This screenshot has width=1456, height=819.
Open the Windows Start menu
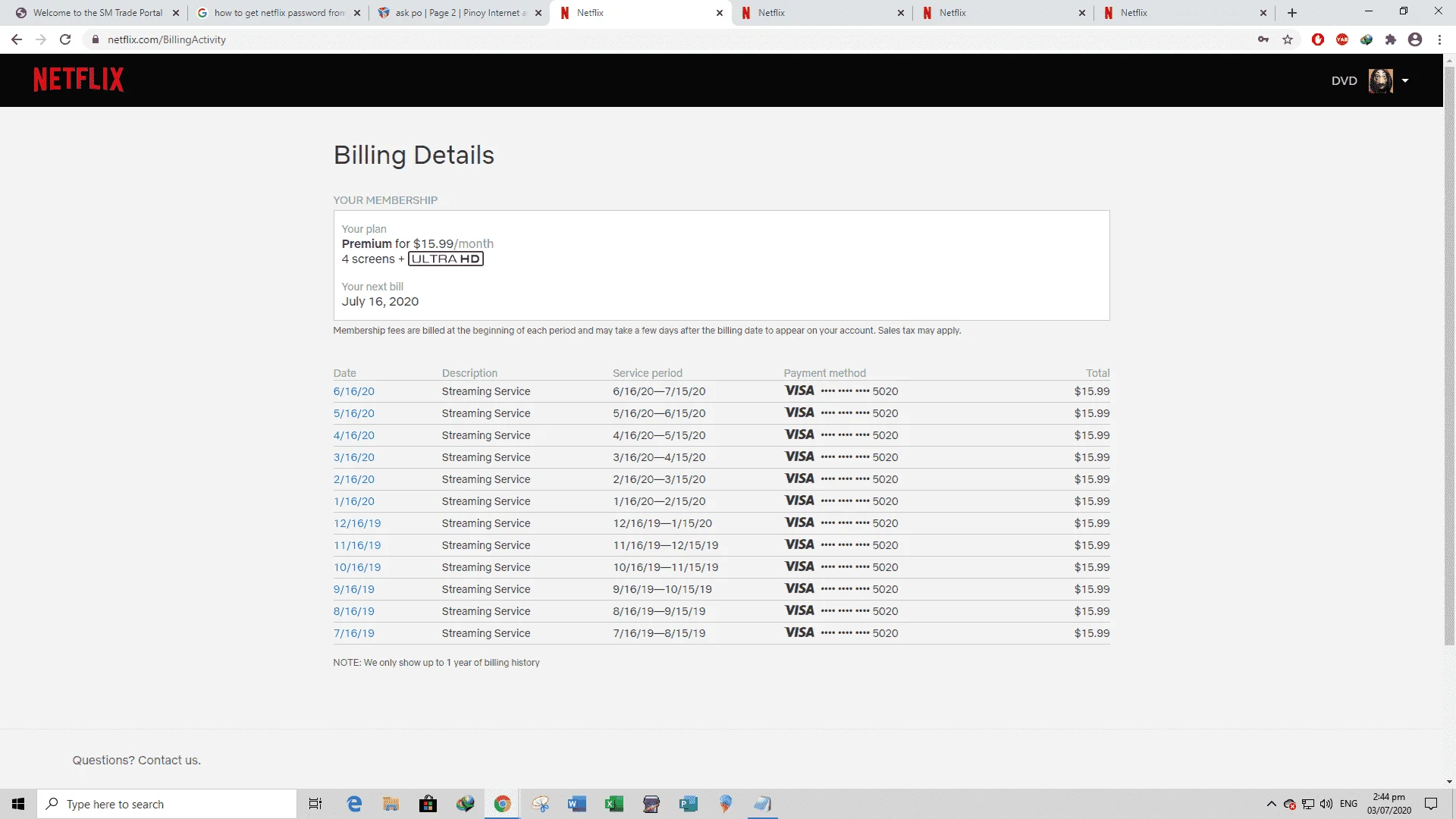[18, 804]
